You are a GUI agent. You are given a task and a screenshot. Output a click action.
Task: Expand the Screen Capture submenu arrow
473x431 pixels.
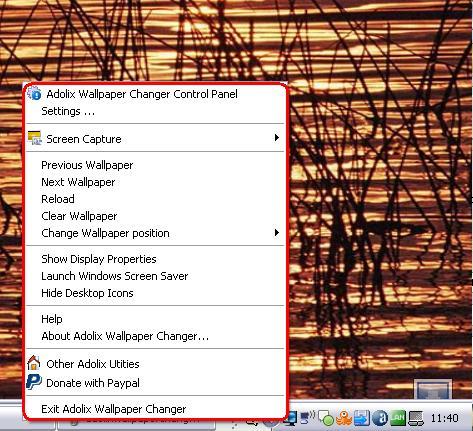pyautogui.click(x=276, y=138)
